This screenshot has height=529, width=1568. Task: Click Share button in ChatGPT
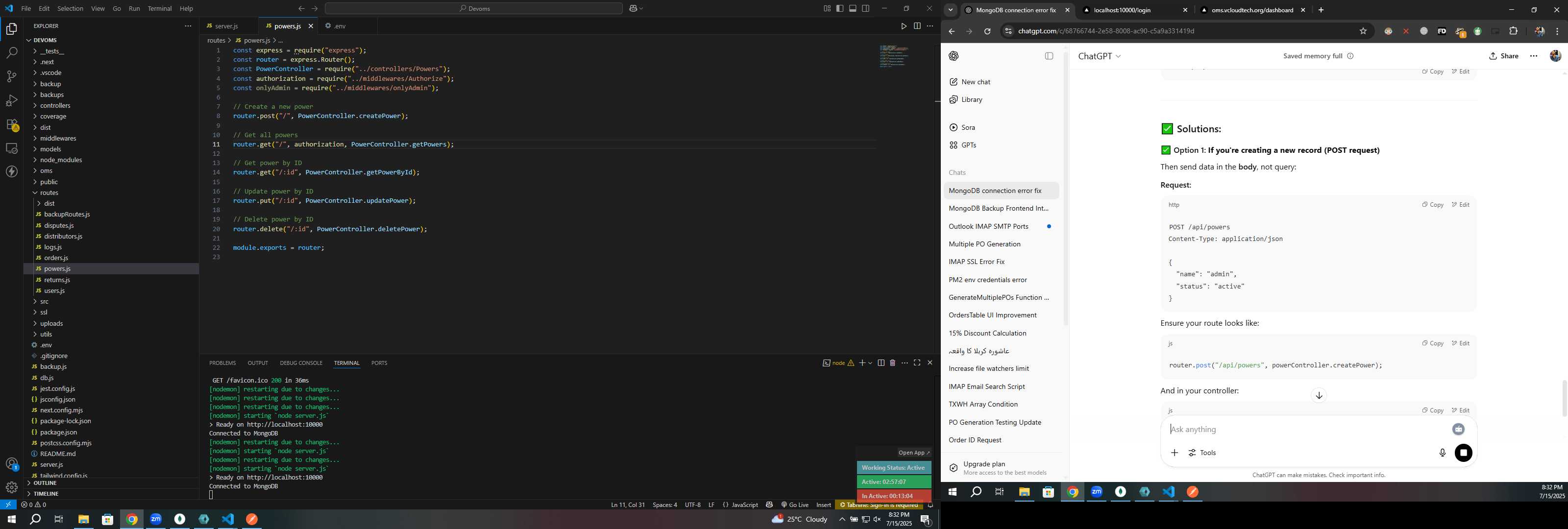click(1503, 56)
